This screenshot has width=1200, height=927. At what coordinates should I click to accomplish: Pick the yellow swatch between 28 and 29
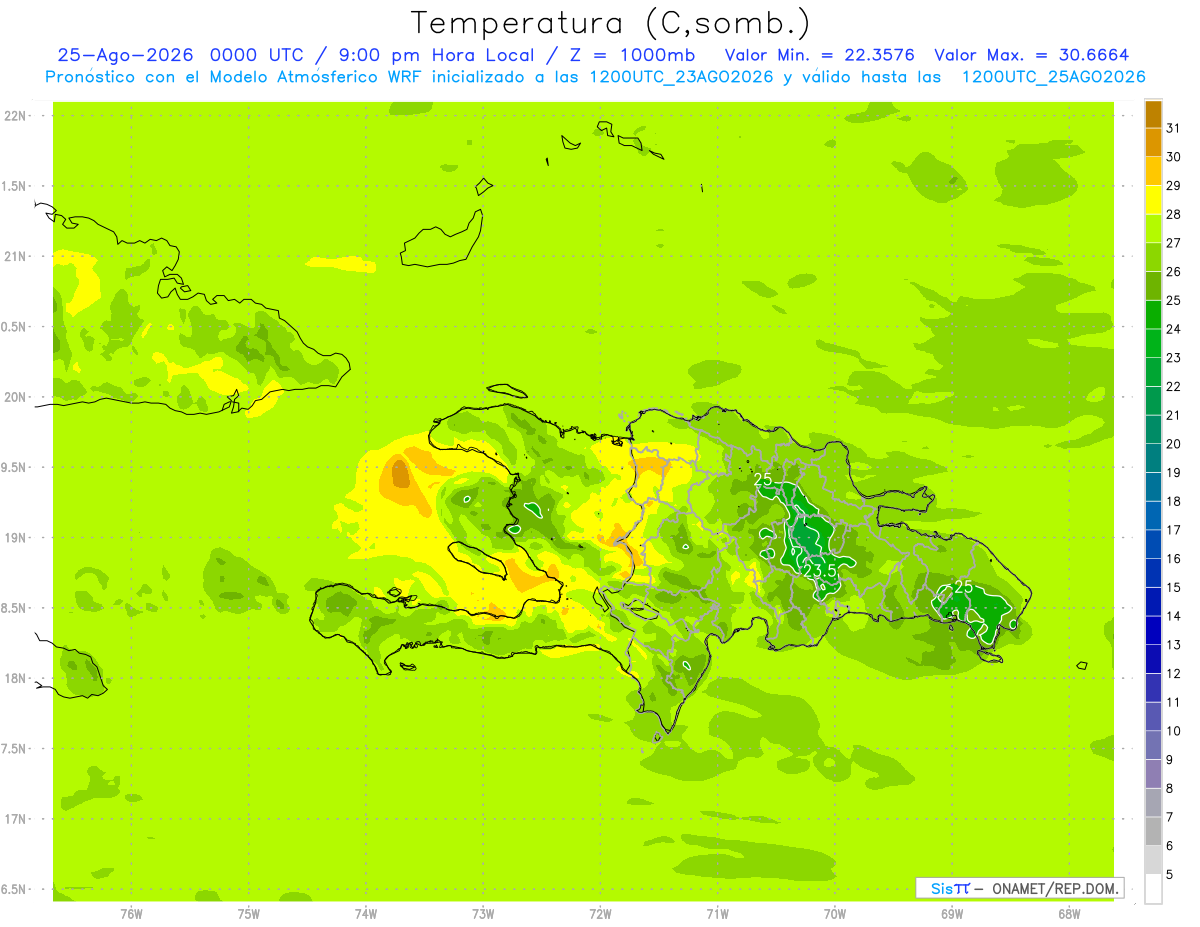pyautogui.click(x=1153, y=200)
